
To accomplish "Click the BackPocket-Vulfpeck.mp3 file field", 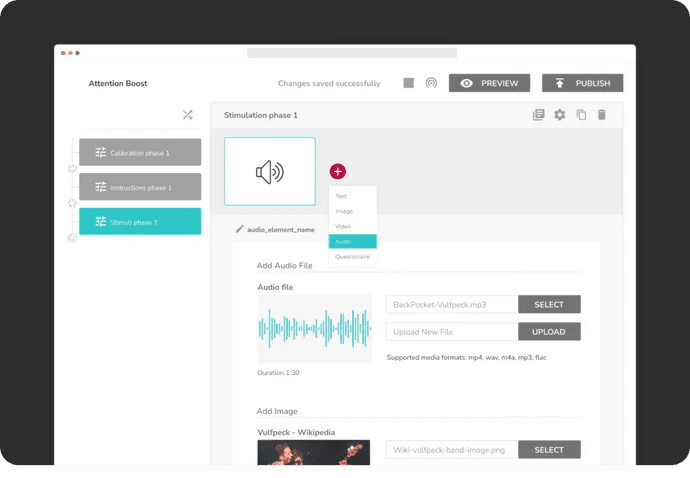I will tap(452, 305).
